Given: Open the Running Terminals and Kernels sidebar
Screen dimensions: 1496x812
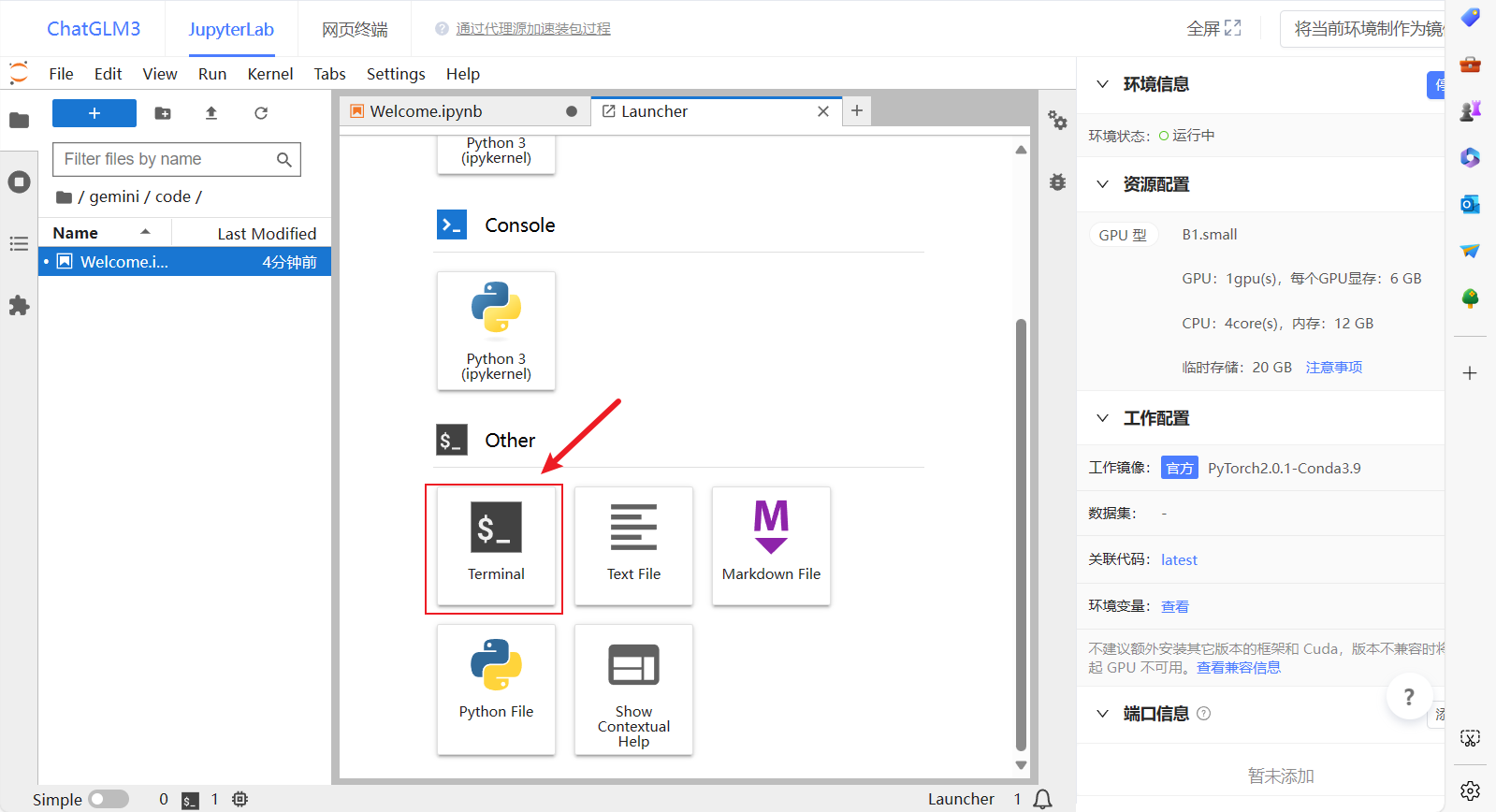Looking at the screenshot, I should pos(19,181).
